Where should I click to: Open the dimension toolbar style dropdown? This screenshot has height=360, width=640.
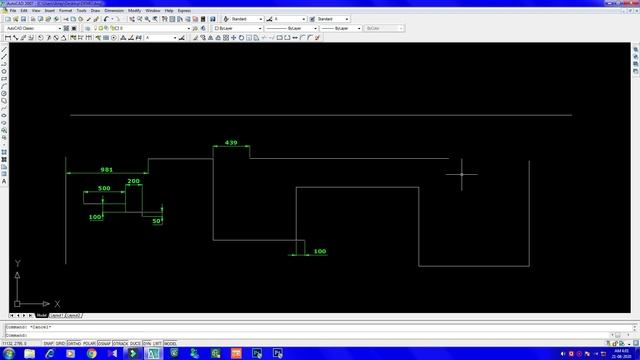161,38
